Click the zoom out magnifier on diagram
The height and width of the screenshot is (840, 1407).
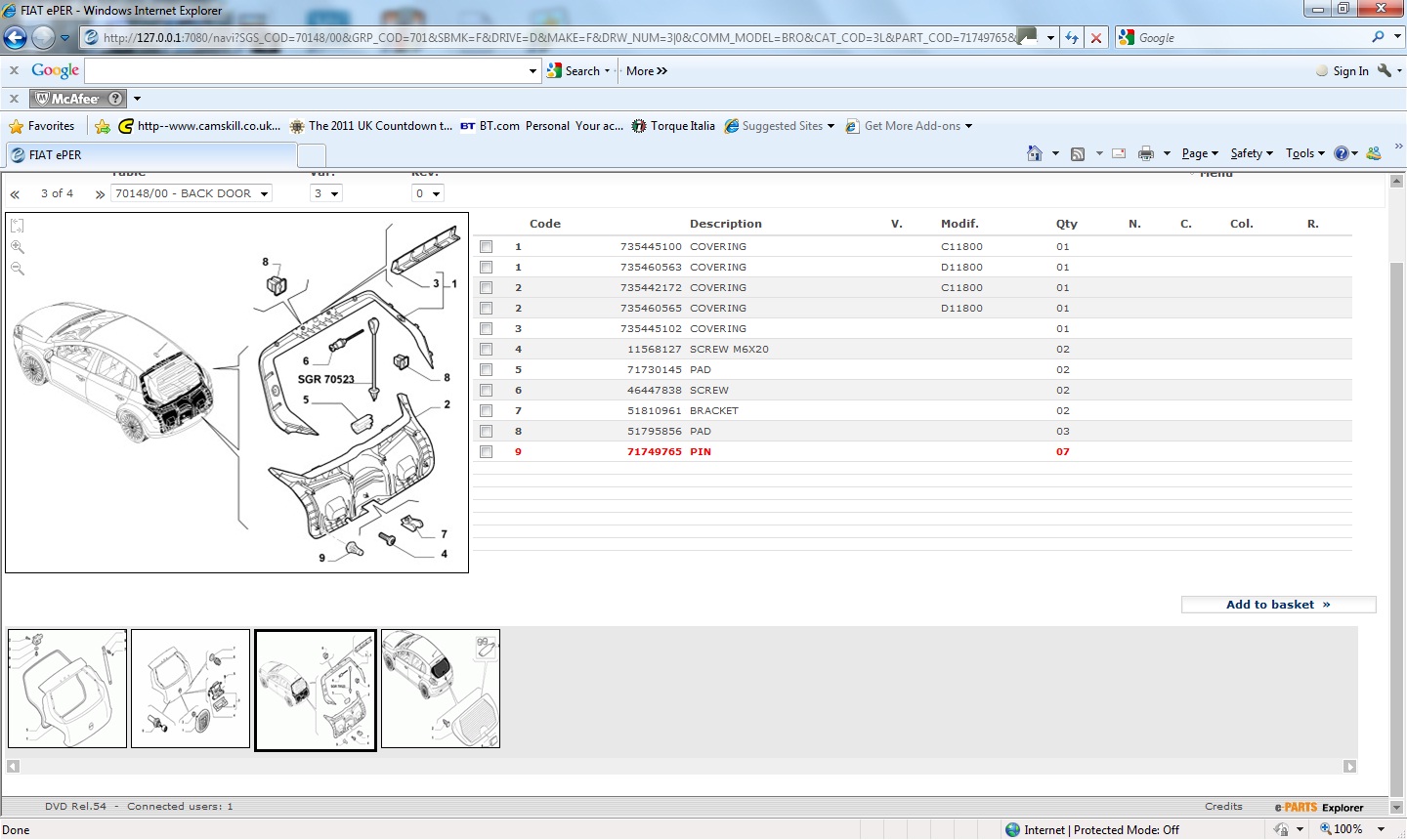pyautogui.click(x=18, y=269)
